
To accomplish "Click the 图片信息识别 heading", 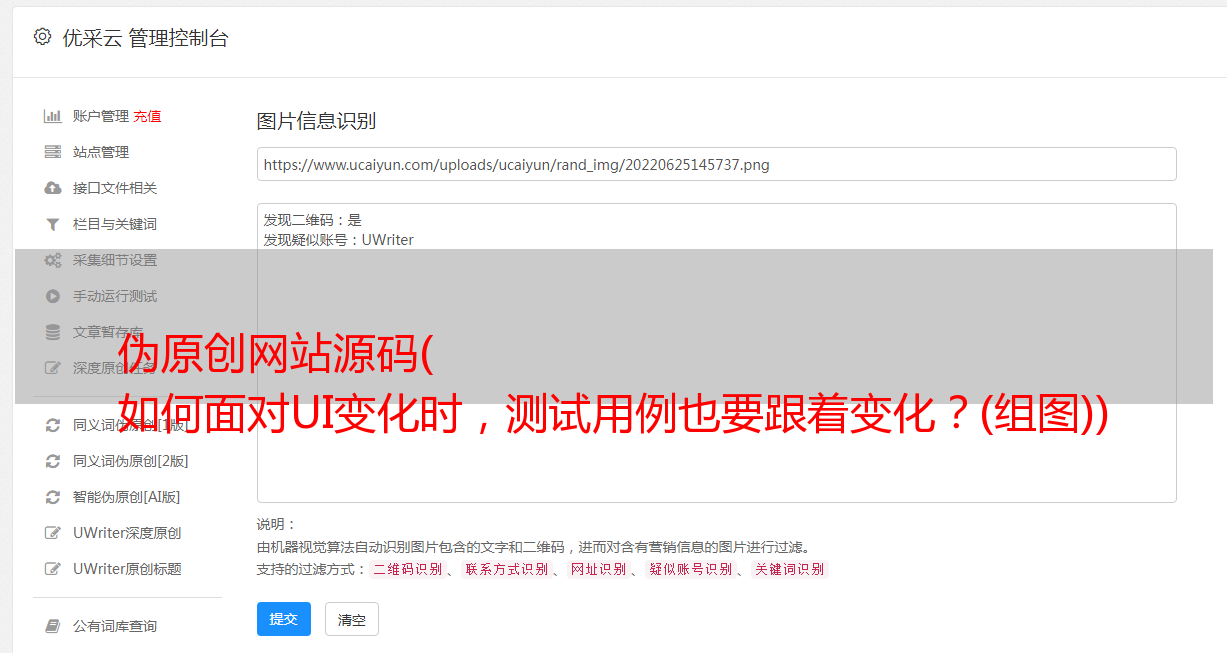I will click(316, 121).
